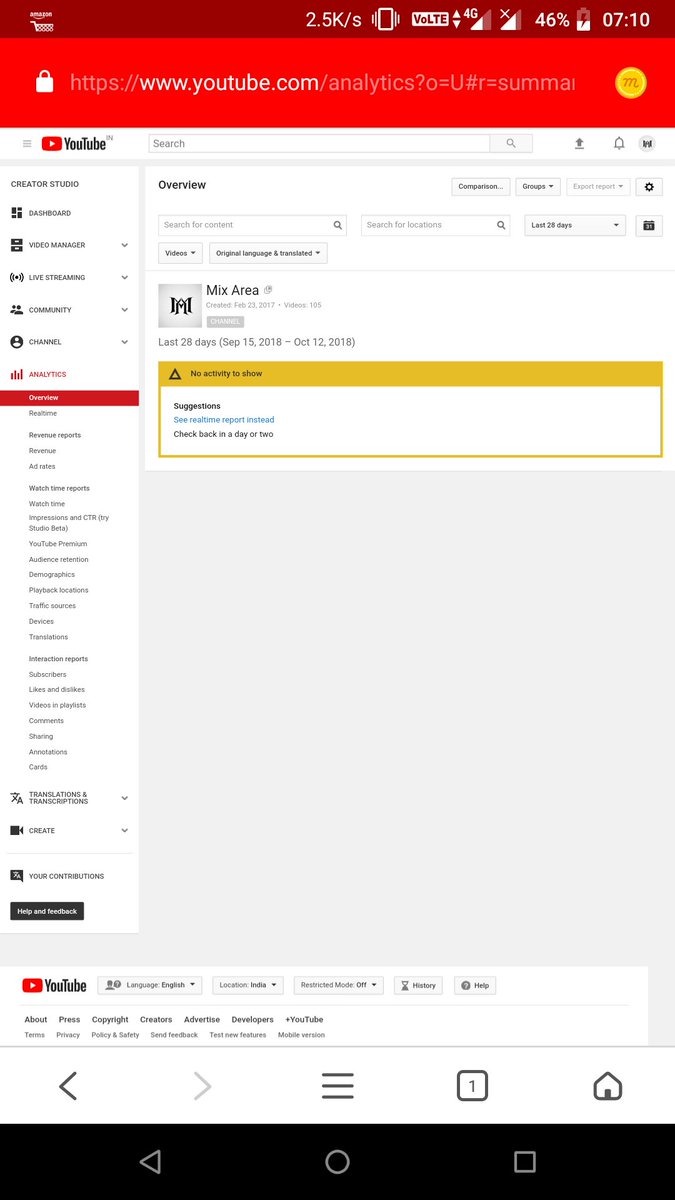The image size is (675, 1200).
Task: Go back with the browser back arrow
Action: (68, 1086)
